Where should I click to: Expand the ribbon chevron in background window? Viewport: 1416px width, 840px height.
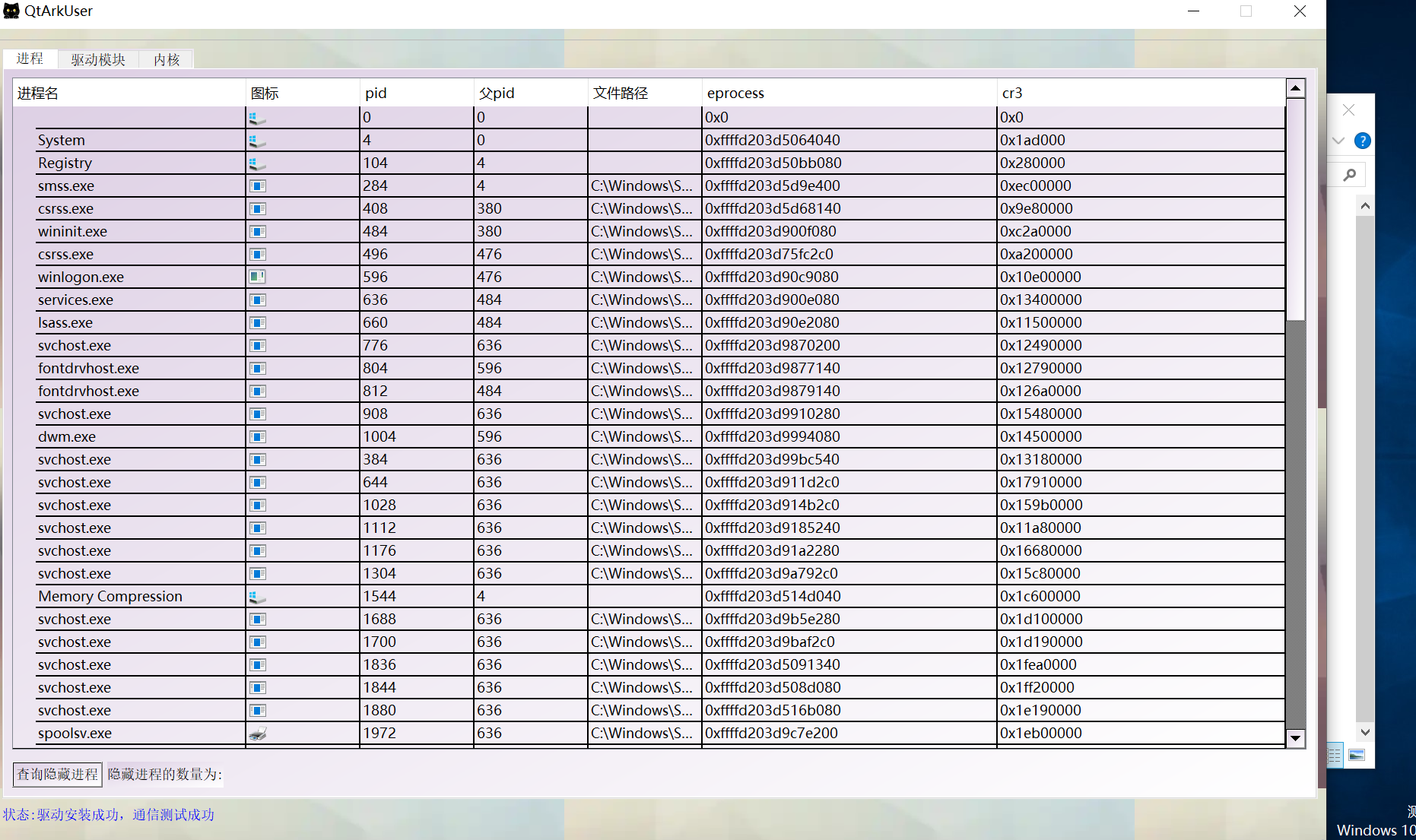tap(1338, 141)
